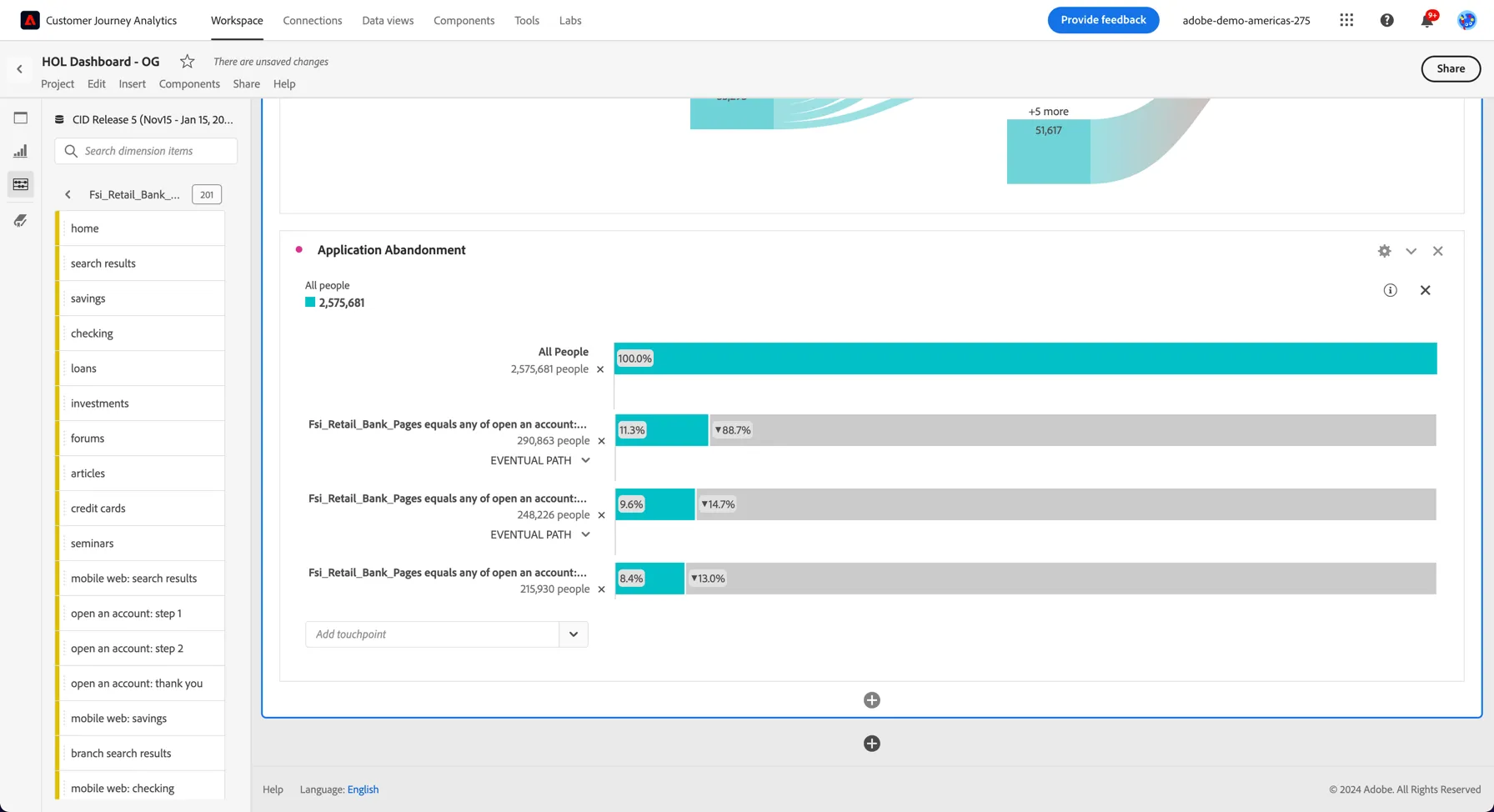This screenshot has height=812, width=1494.
Task: Change the language via the English link
Action: (x=363, y=789)
